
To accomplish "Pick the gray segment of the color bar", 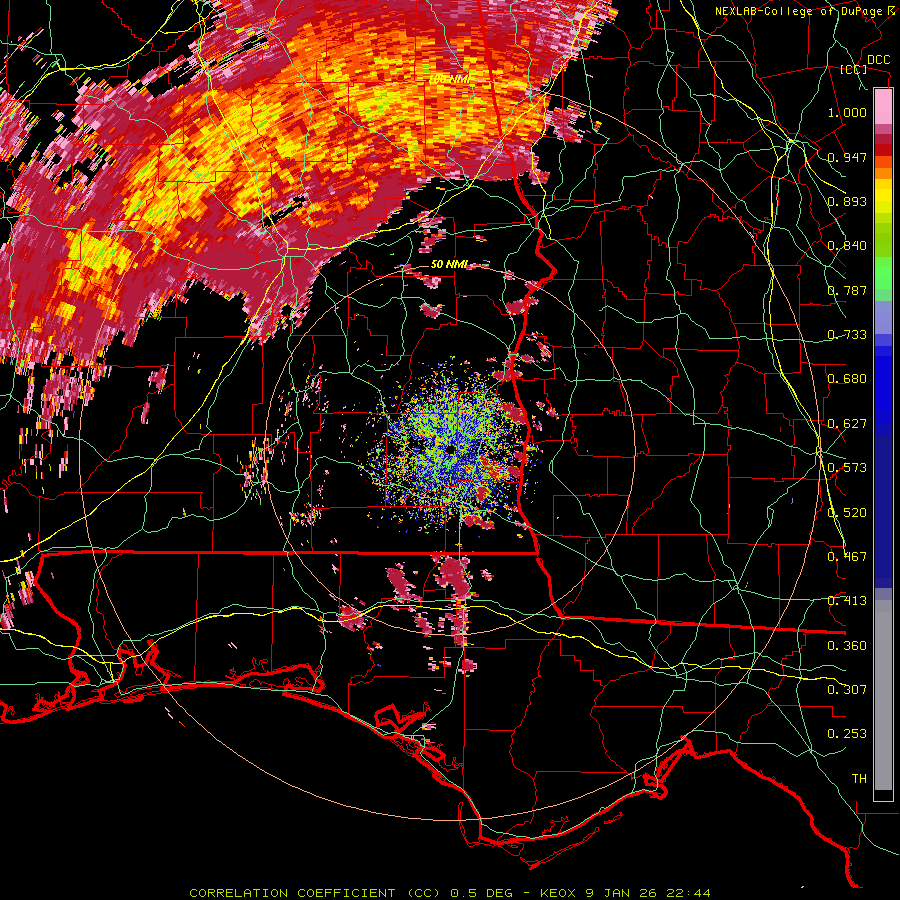I will click(x=883, y=695).
